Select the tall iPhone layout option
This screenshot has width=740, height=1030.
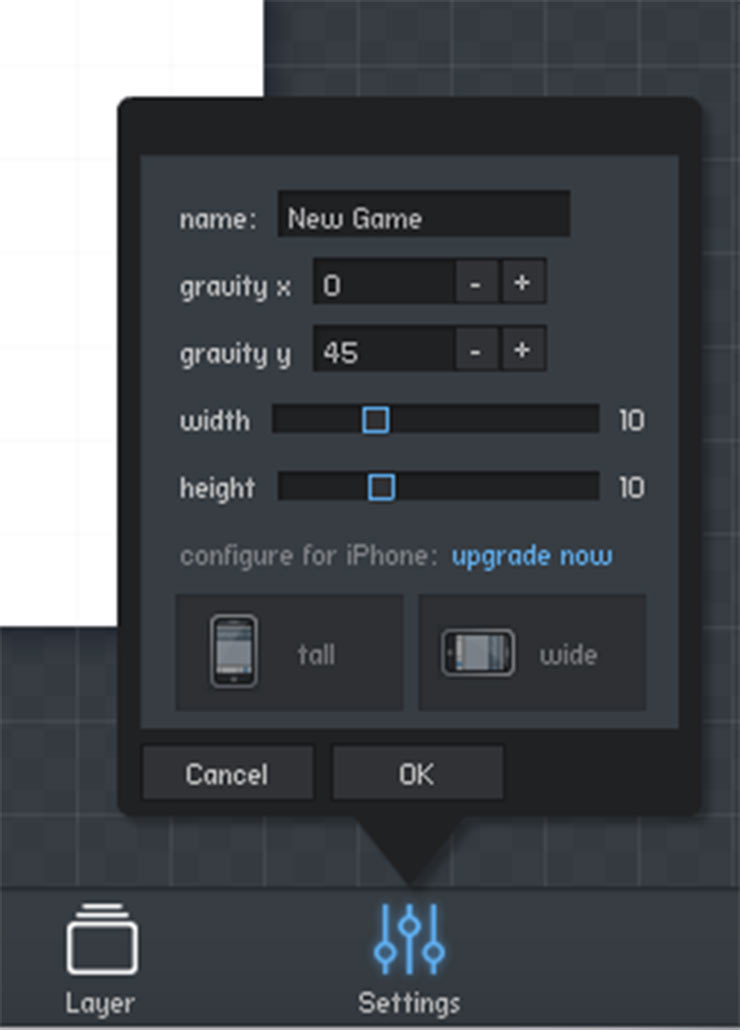coord(290,652)
